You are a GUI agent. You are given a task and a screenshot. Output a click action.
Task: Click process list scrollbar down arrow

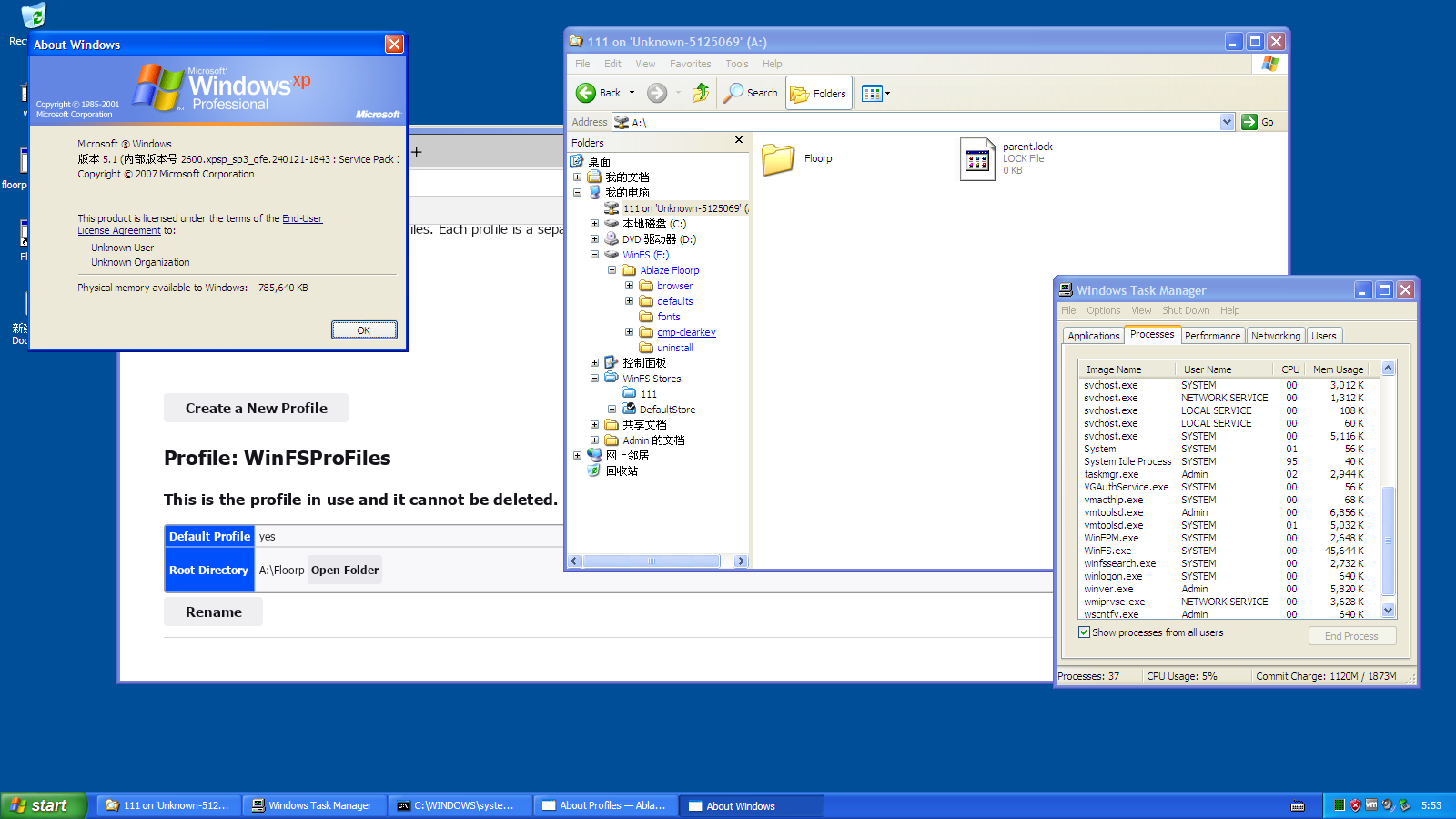1388,611
